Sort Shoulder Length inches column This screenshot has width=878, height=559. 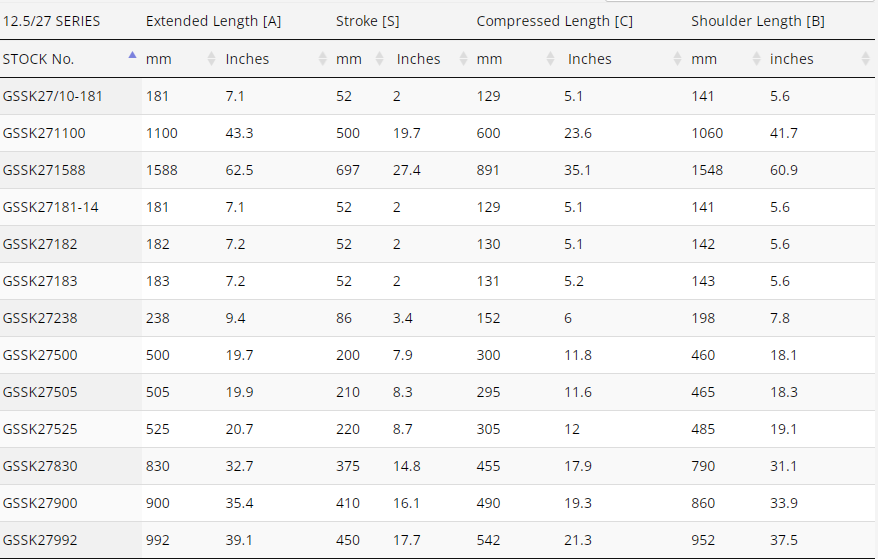click(x=865, y=59)
